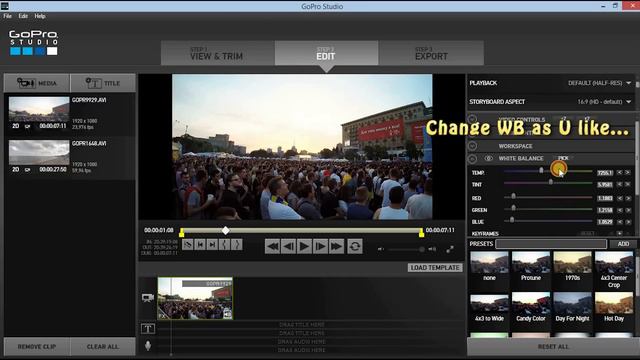
Task: Switch to the MEDIA tab
Action: tap(37, 83)
